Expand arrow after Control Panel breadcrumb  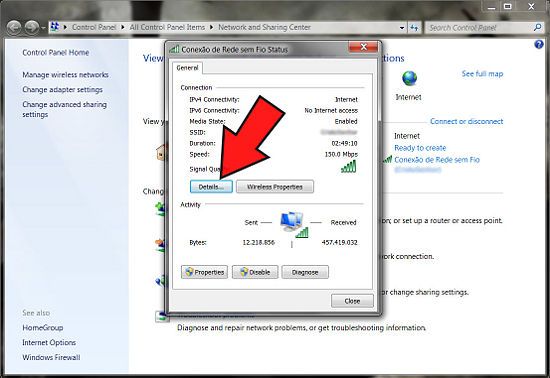(123, 27)
